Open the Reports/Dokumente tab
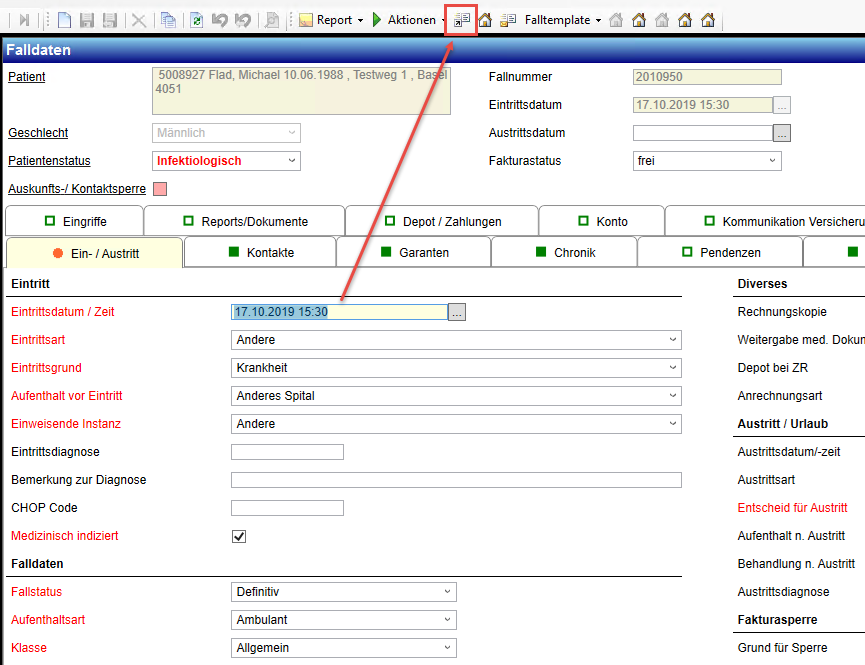Viewport: 865px width, 665px height. [x=245, y=221]
